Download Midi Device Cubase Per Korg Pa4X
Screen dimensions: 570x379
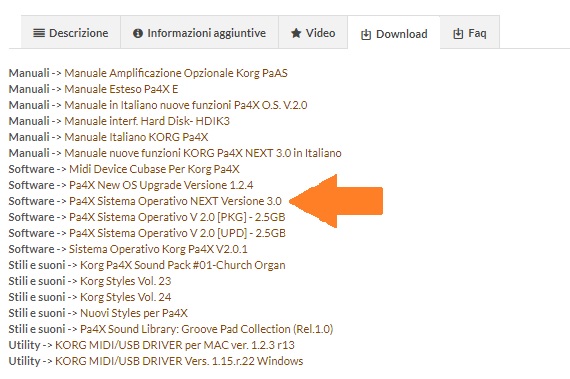click(x=154, y=169)
